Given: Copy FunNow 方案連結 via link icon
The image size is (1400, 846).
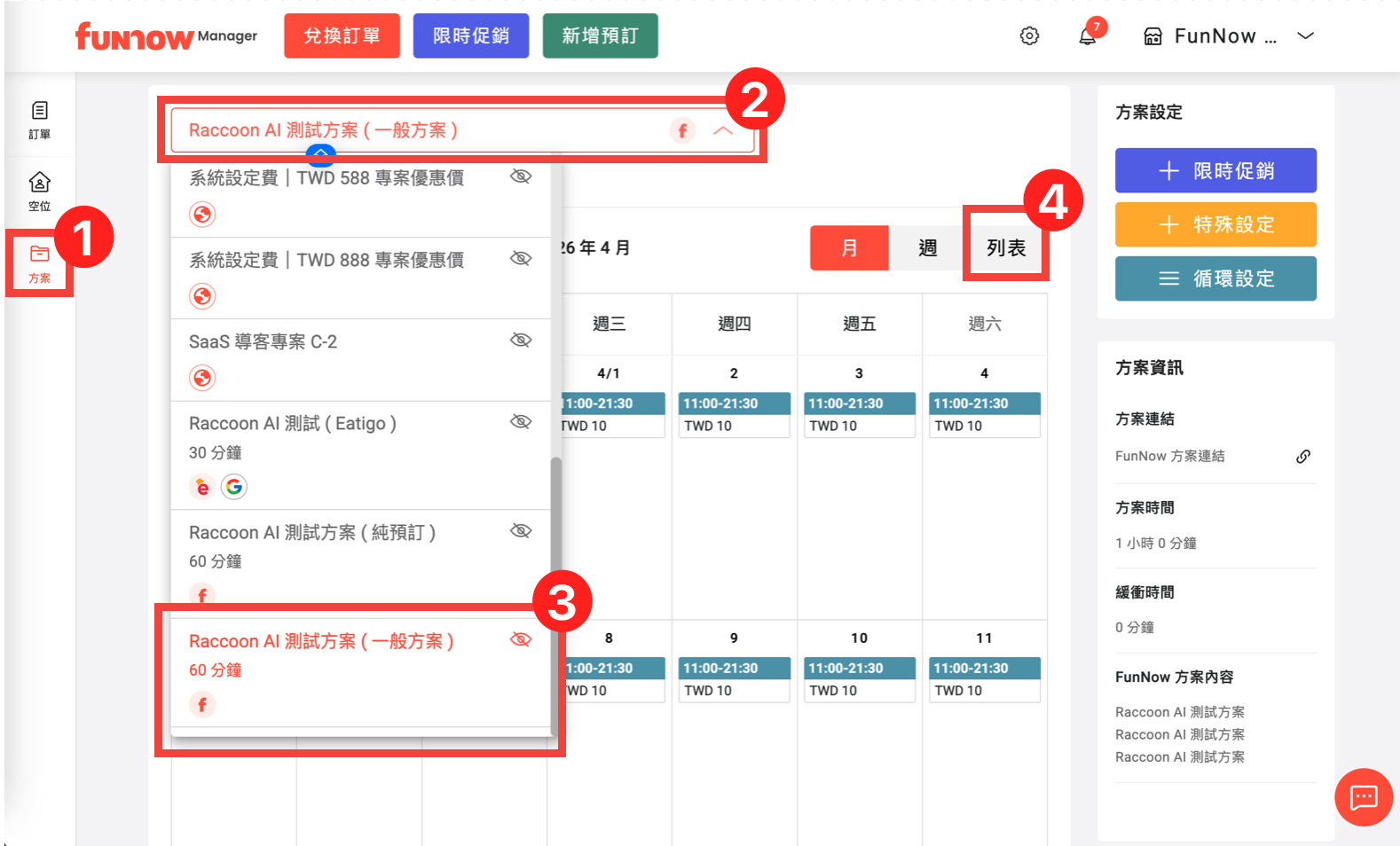Looking at the screenshot, I should [1302, 457].
